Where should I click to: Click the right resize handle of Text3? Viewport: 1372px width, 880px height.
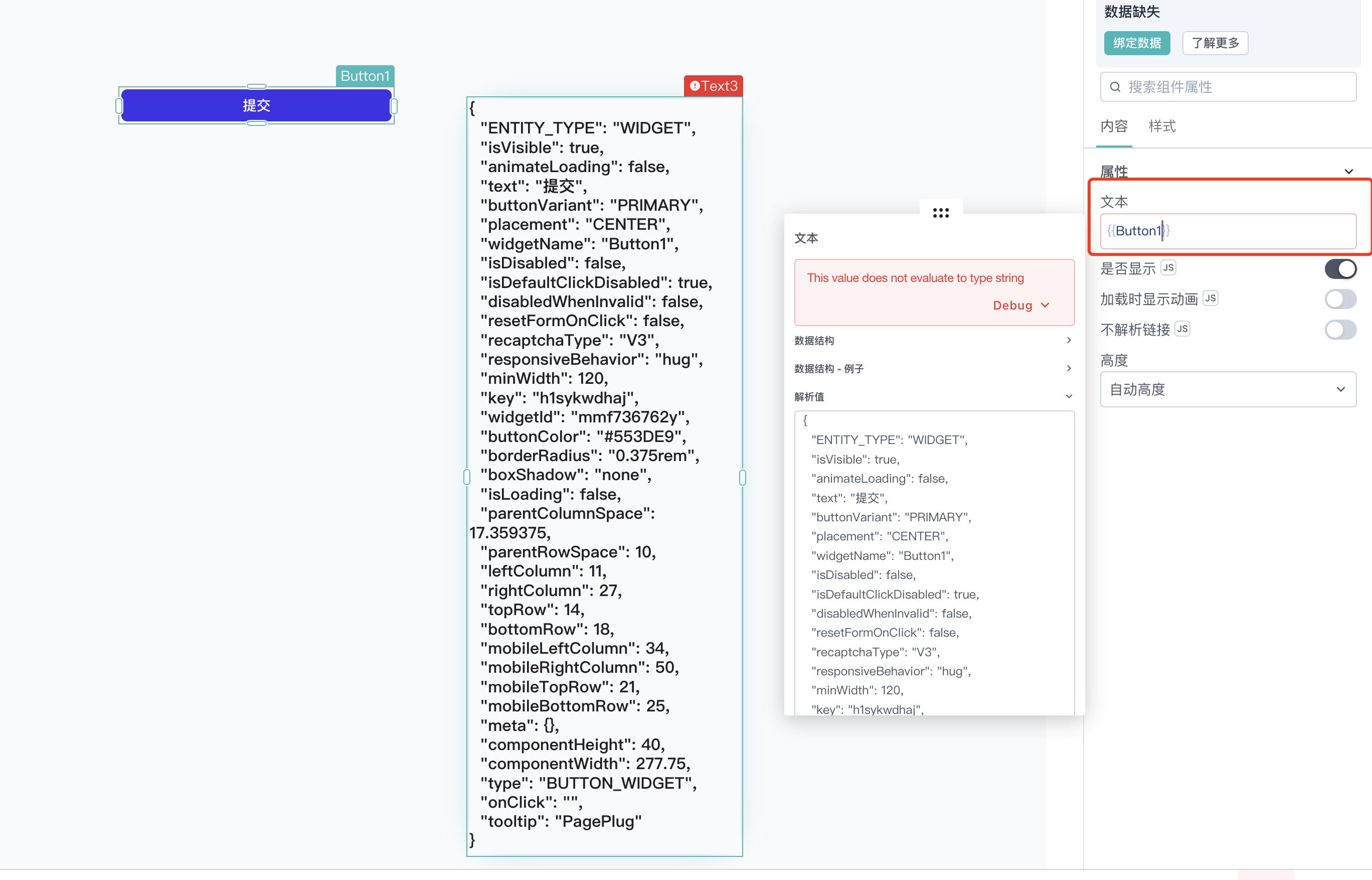pos(743,477)
